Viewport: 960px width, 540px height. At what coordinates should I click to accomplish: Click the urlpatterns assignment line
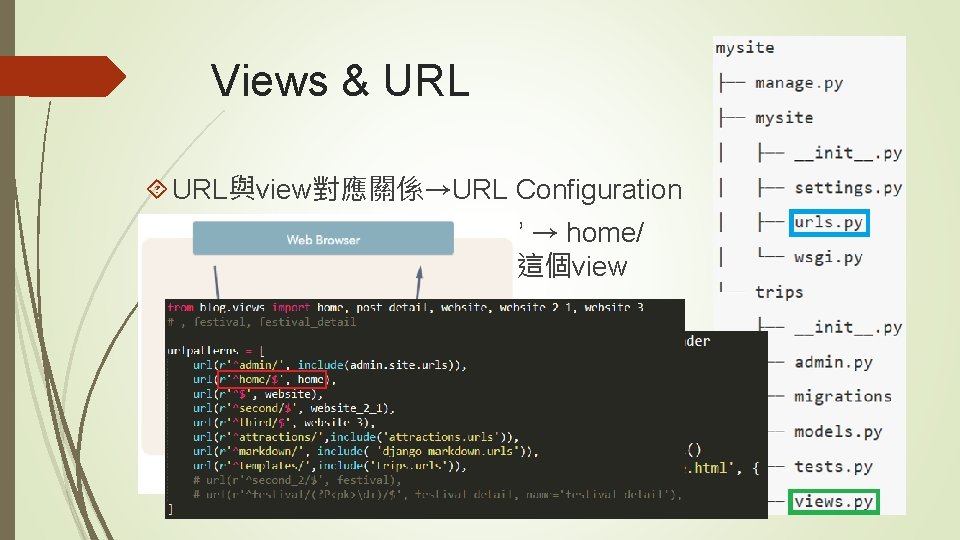(x=216, y=351)
